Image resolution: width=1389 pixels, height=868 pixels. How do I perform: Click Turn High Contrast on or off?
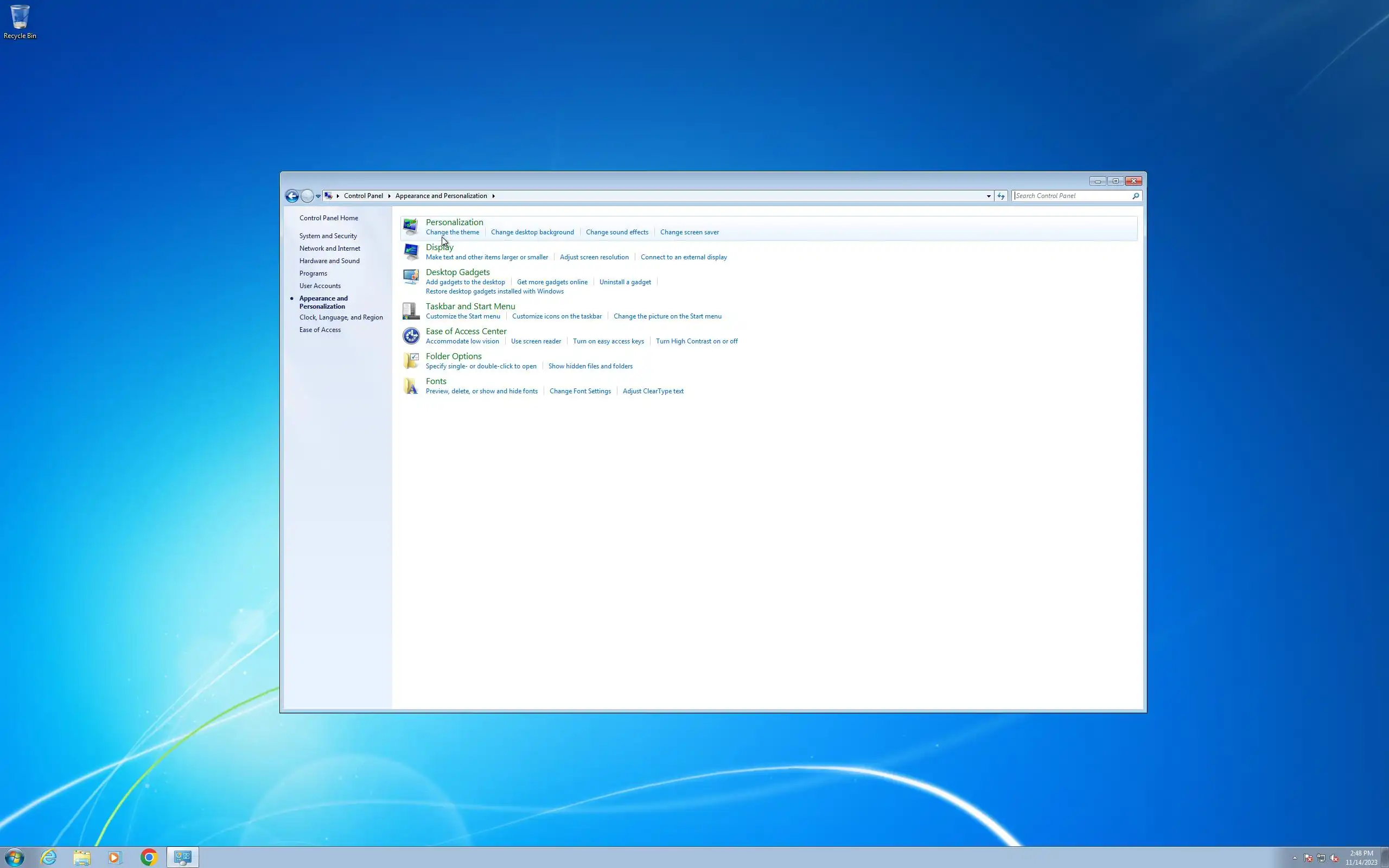pyautogui.click(x=696, y=341)
